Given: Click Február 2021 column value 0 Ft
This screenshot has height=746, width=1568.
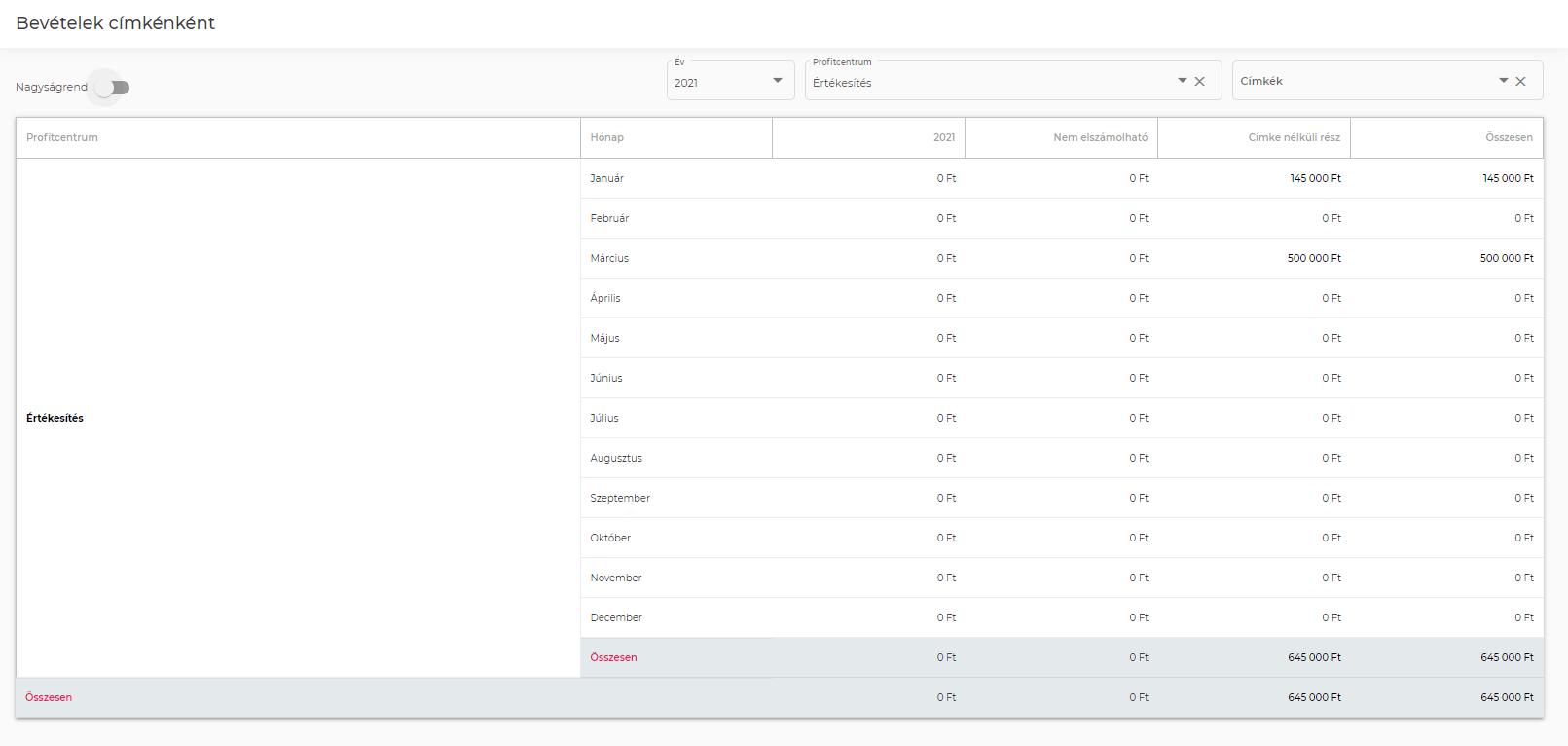Looking at the screenshot, I should [x=946, y=219].
